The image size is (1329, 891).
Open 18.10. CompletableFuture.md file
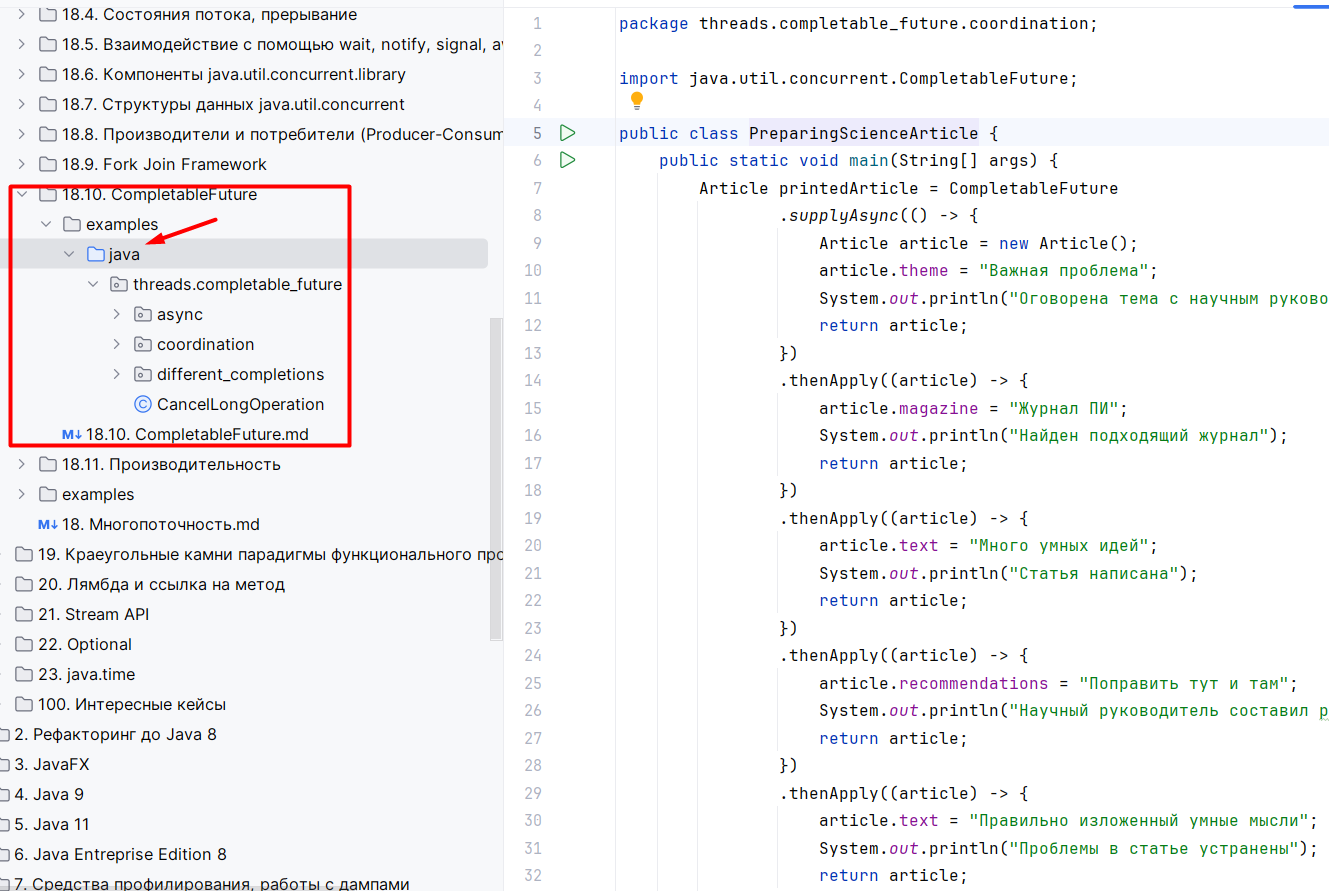(197, 434)
